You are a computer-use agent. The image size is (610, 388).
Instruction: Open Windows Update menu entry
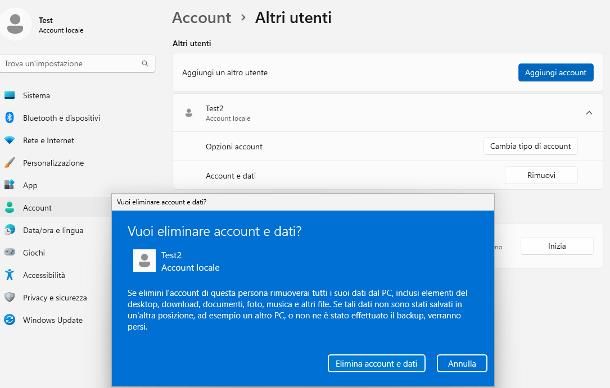[53, 320]
